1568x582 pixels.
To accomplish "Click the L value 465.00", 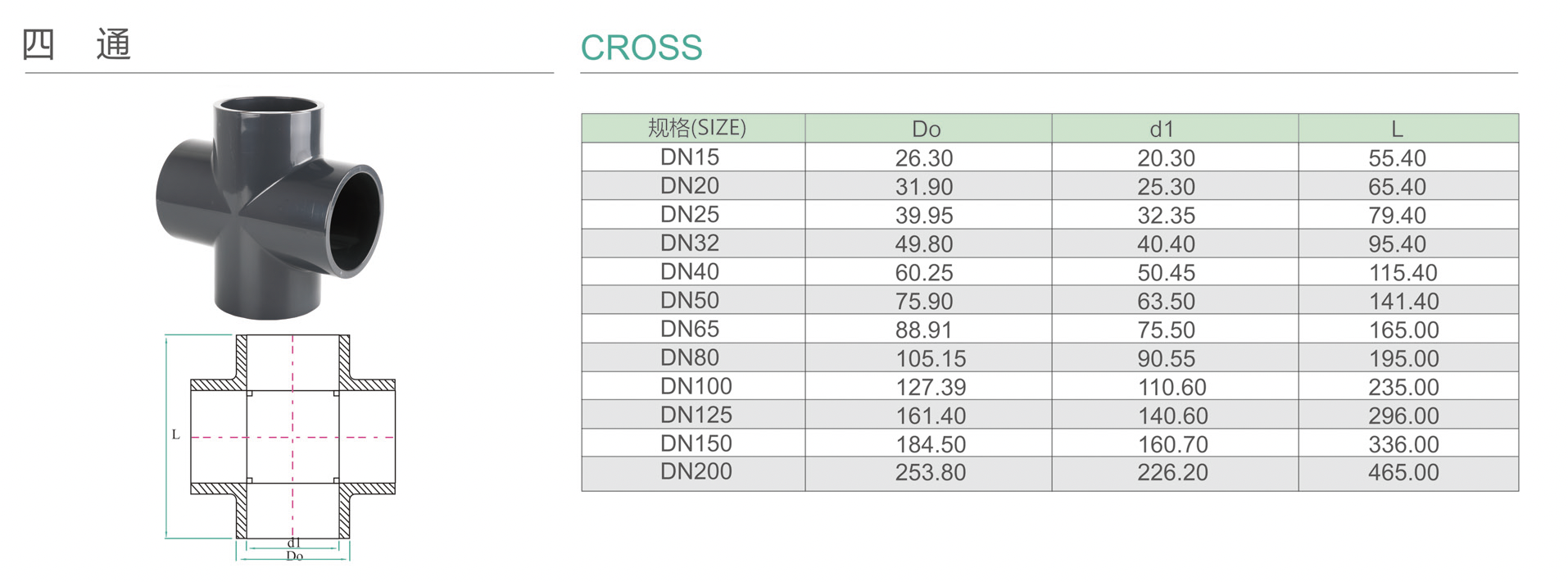I will pos(1403,473).
